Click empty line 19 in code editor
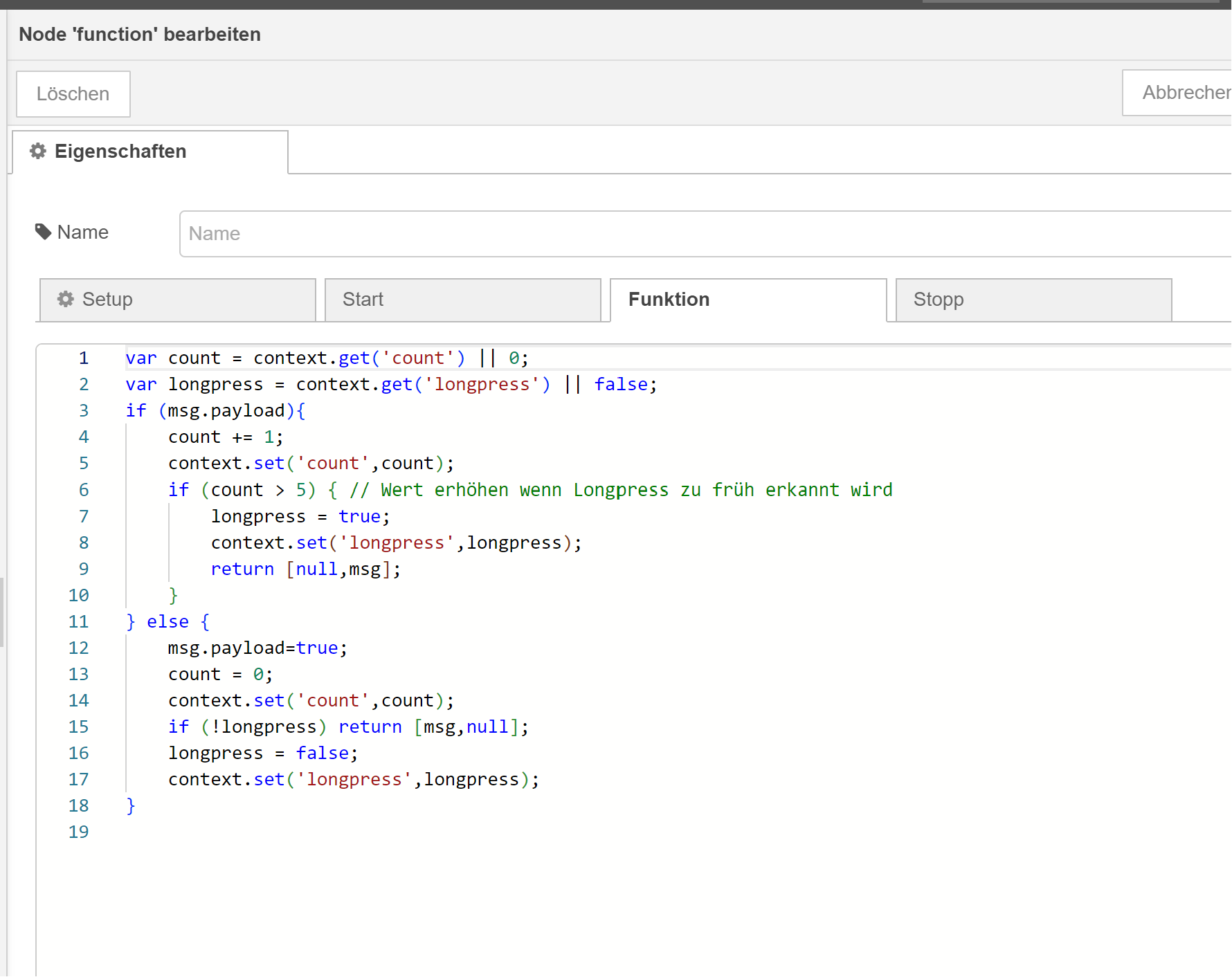 click(x=678, y=832)
